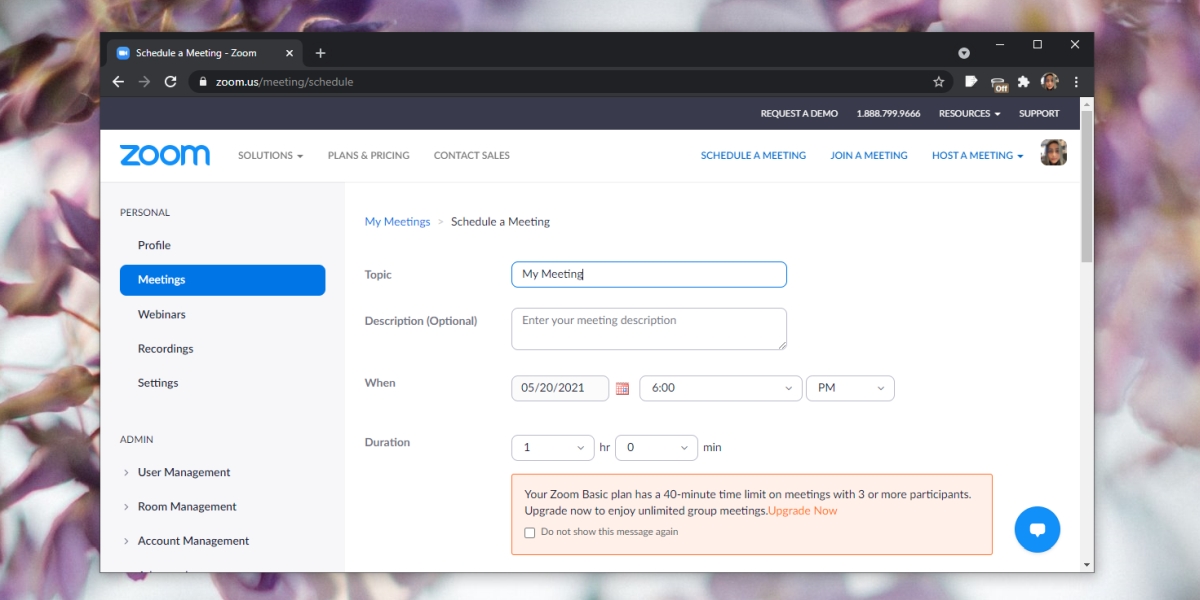Click the Topic input field

tap(649, 274)
